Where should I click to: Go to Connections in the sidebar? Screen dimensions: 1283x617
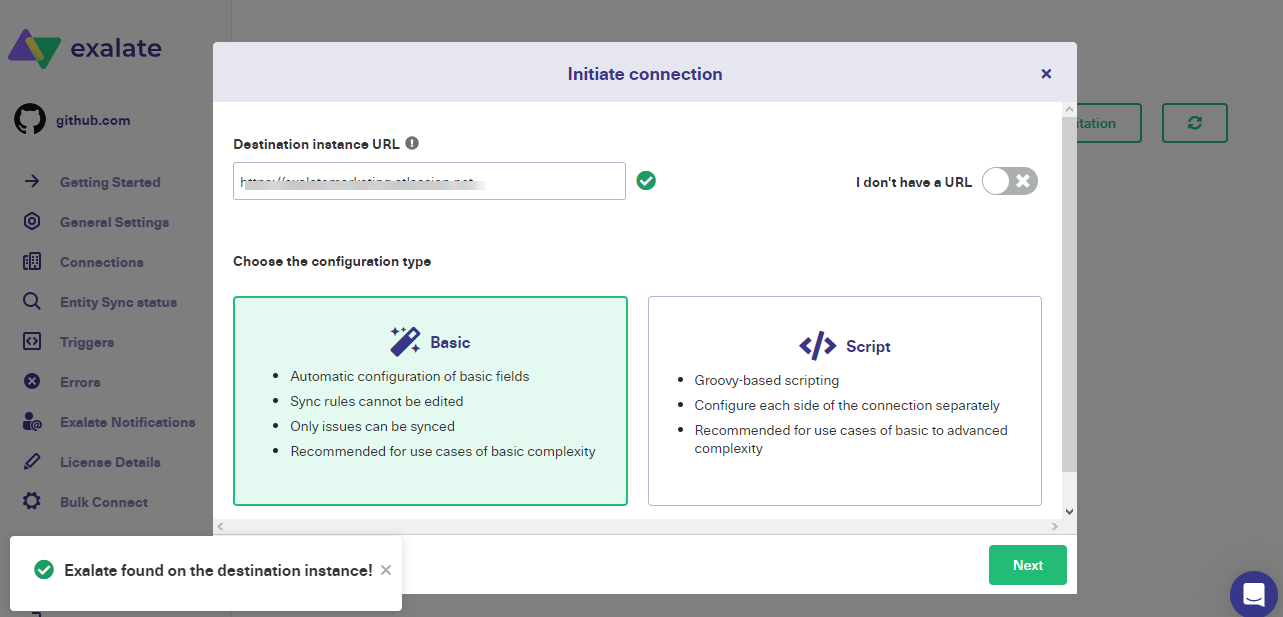(x=102, y=262)
